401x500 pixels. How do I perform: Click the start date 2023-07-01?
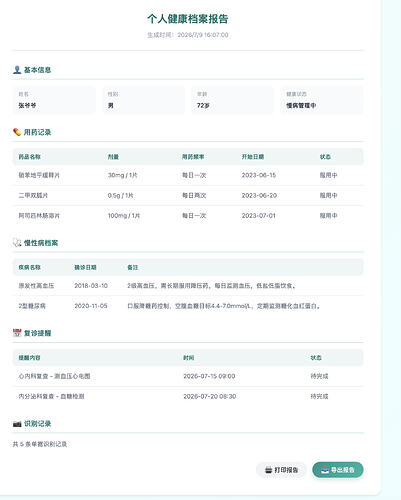pyautogui.click(x=258, y=216)
